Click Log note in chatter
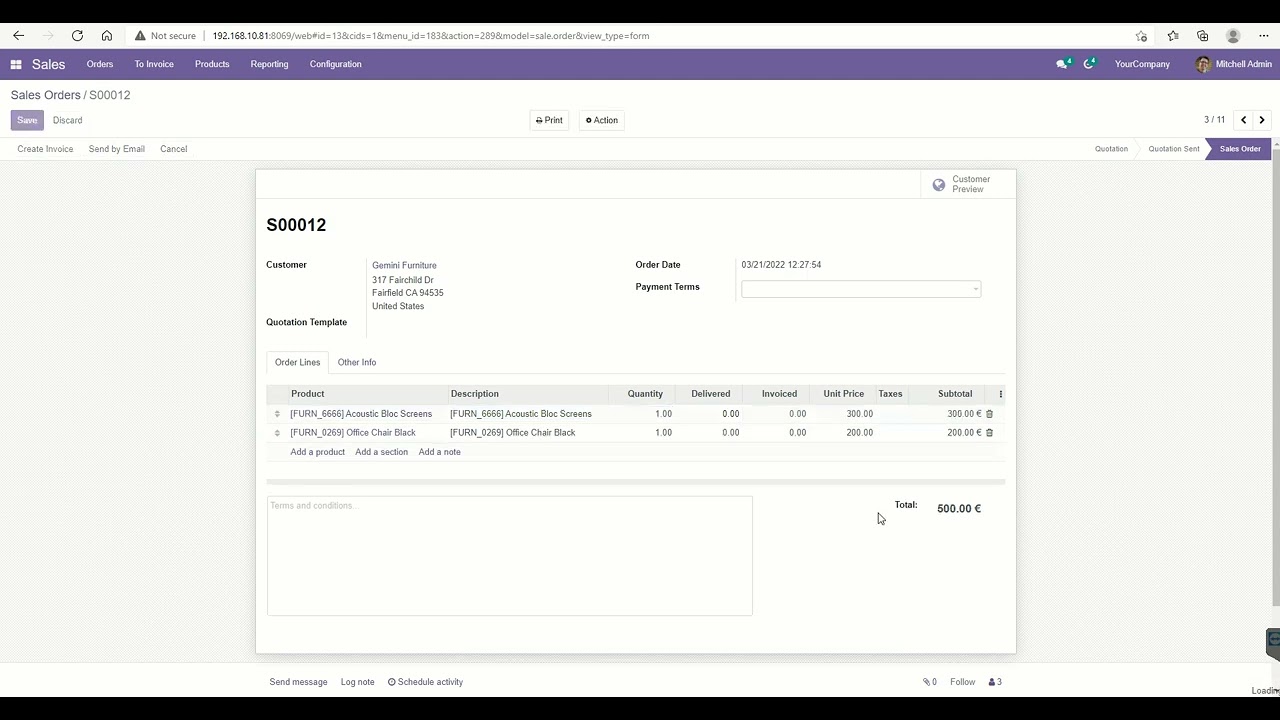Image resolution: width=1280 pixels, height=720 pixels. click(x=357, y=682)
